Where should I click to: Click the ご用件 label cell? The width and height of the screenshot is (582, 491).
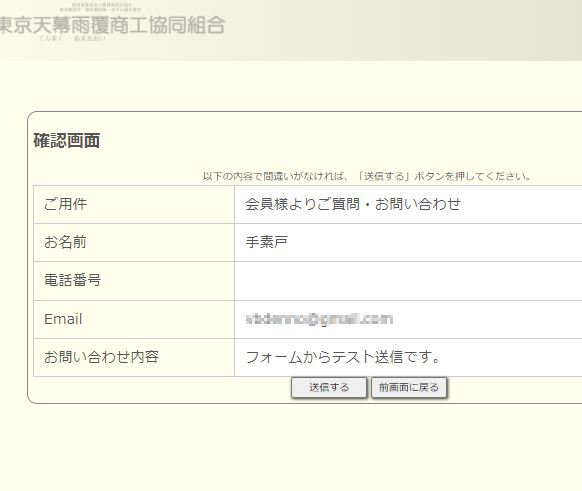tap(134, 204)
